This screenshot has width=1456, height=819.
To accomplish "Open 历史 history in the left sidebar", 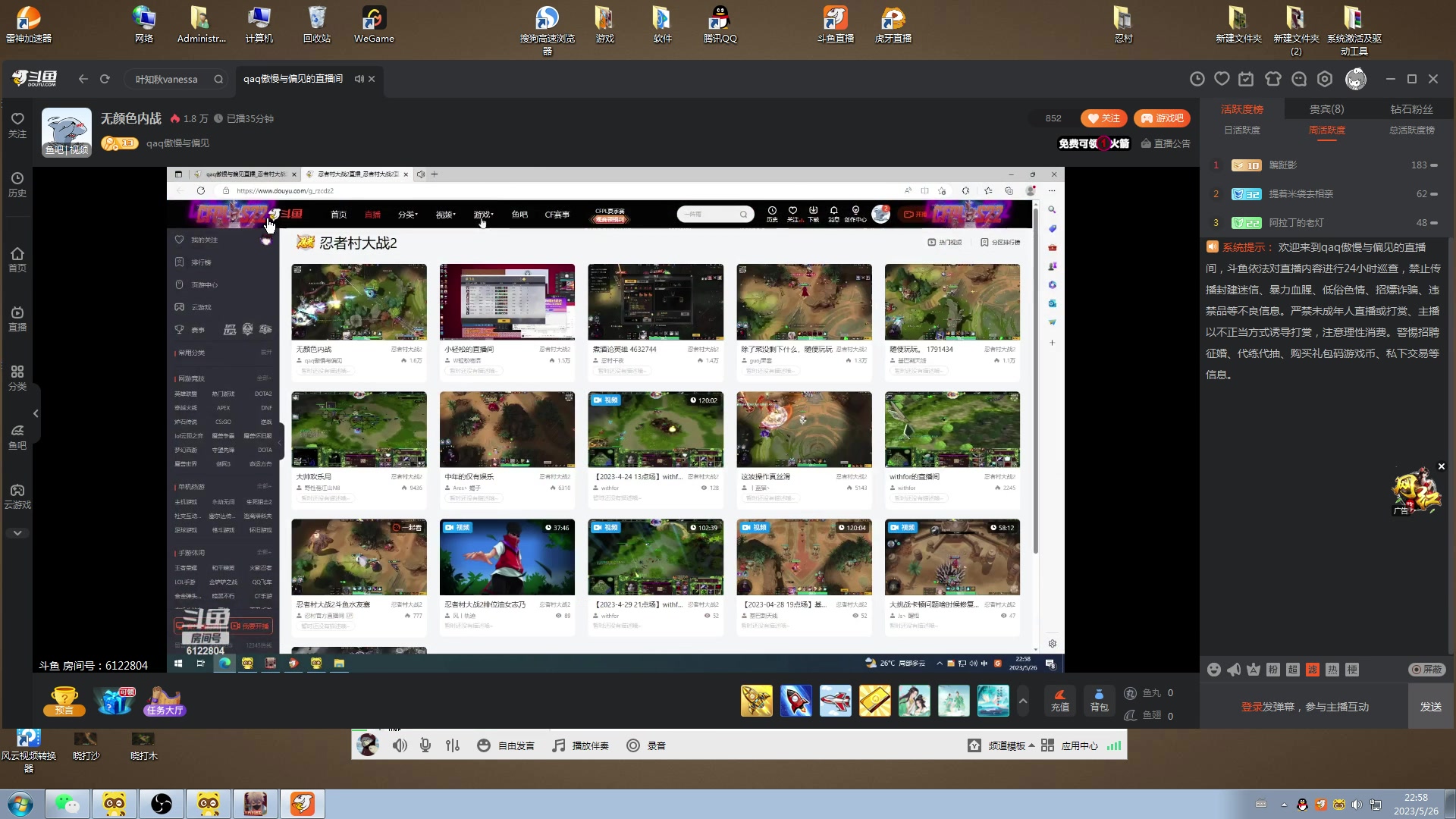I will (17, 184).
